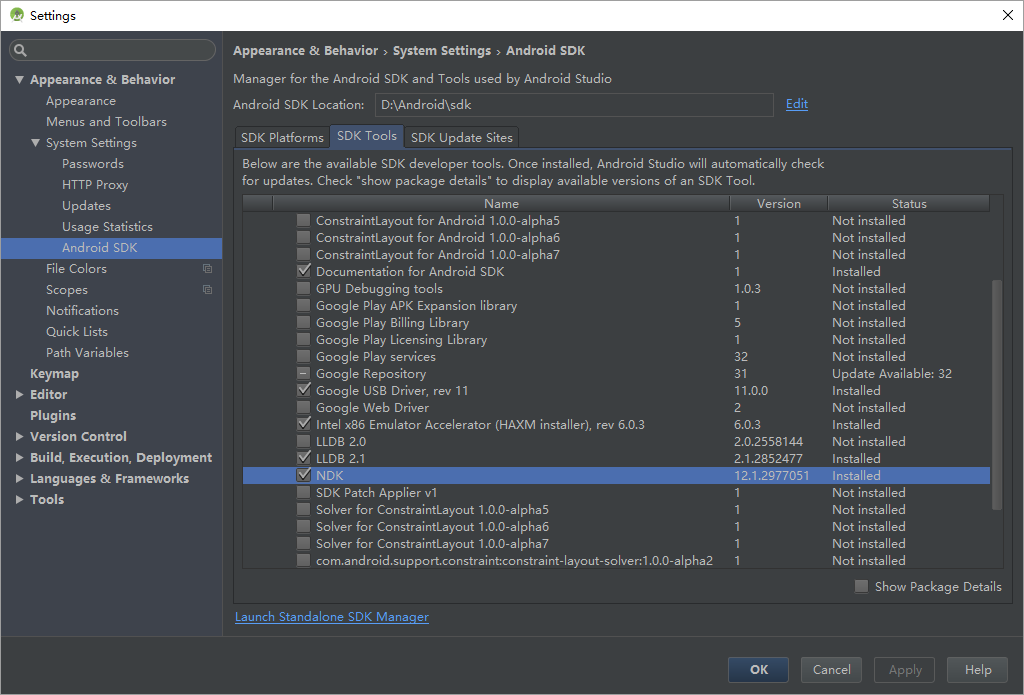Click the File Colors project-scope icon
Viewport: 1024px width, 695px height.
click(207, 269)
